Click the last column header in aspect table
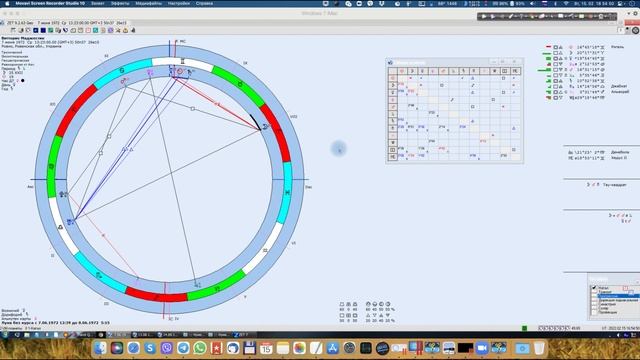640x360 pixels. [515, 71]
